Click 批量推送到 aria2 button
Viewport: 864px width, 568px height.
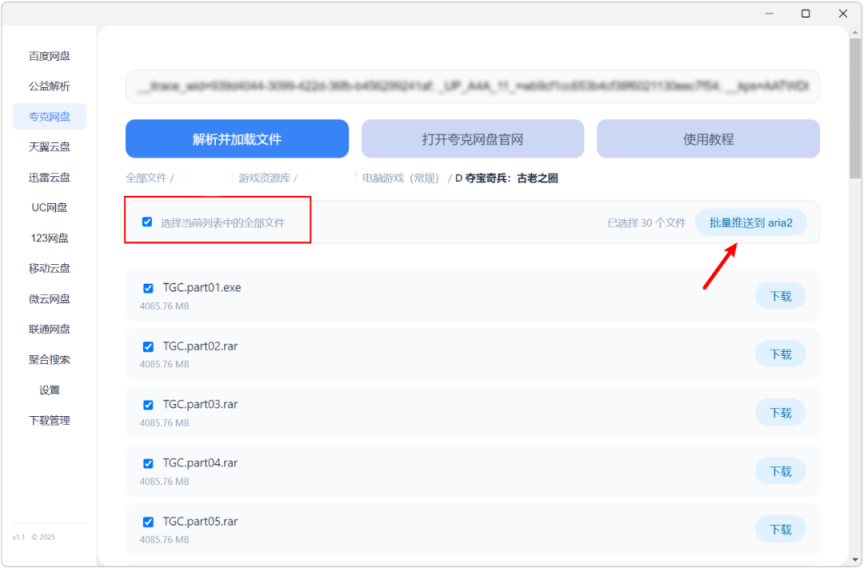[x=750, y=222]
